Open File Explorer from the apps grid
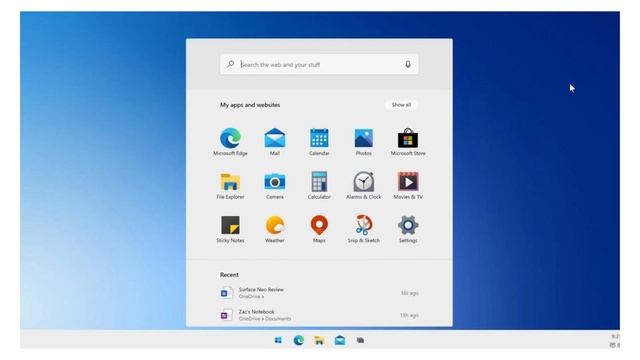This screenshot has height=360, width=640. 230,186
